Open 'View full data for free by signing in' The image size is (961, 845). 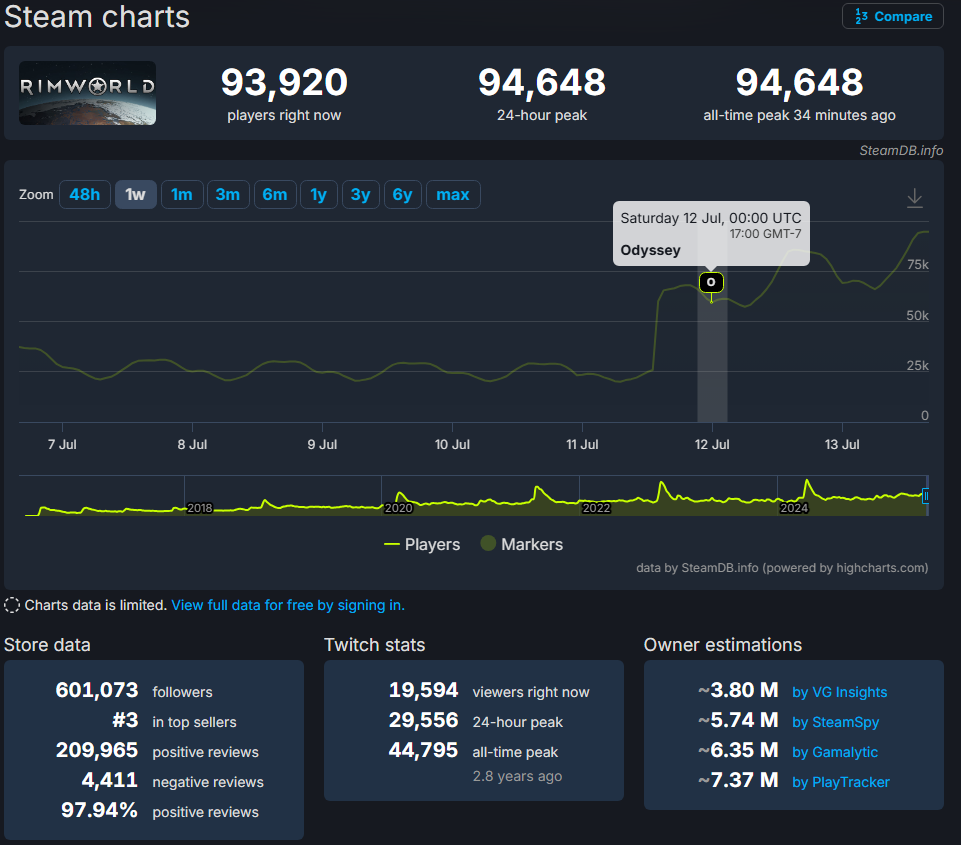(x=288, y=605)
